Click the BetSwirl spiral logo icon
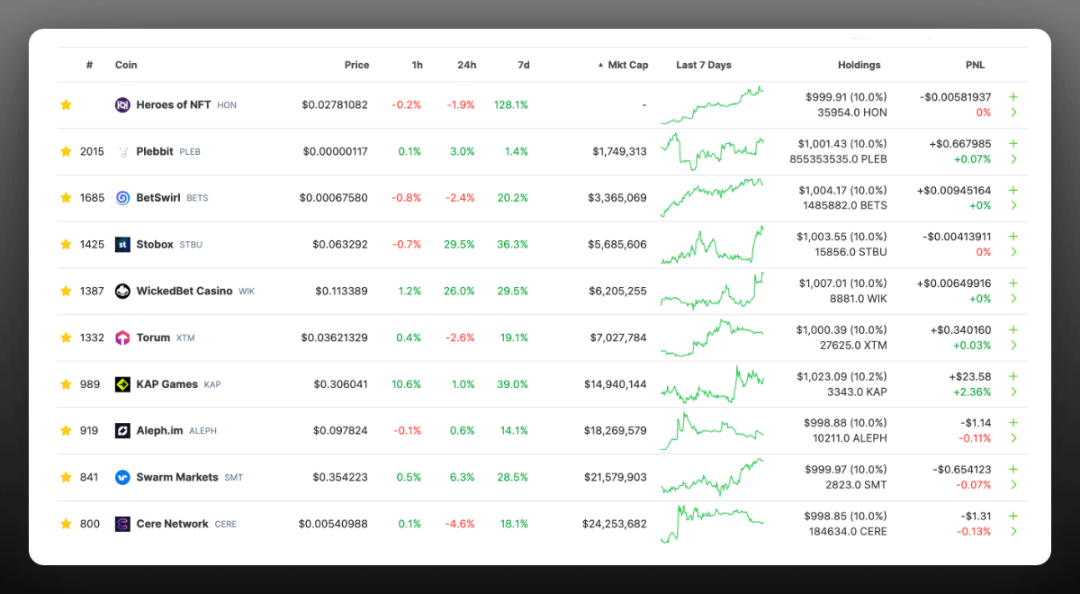The image size is (1080, 594). pyautogui.click(x=122, y=198)
